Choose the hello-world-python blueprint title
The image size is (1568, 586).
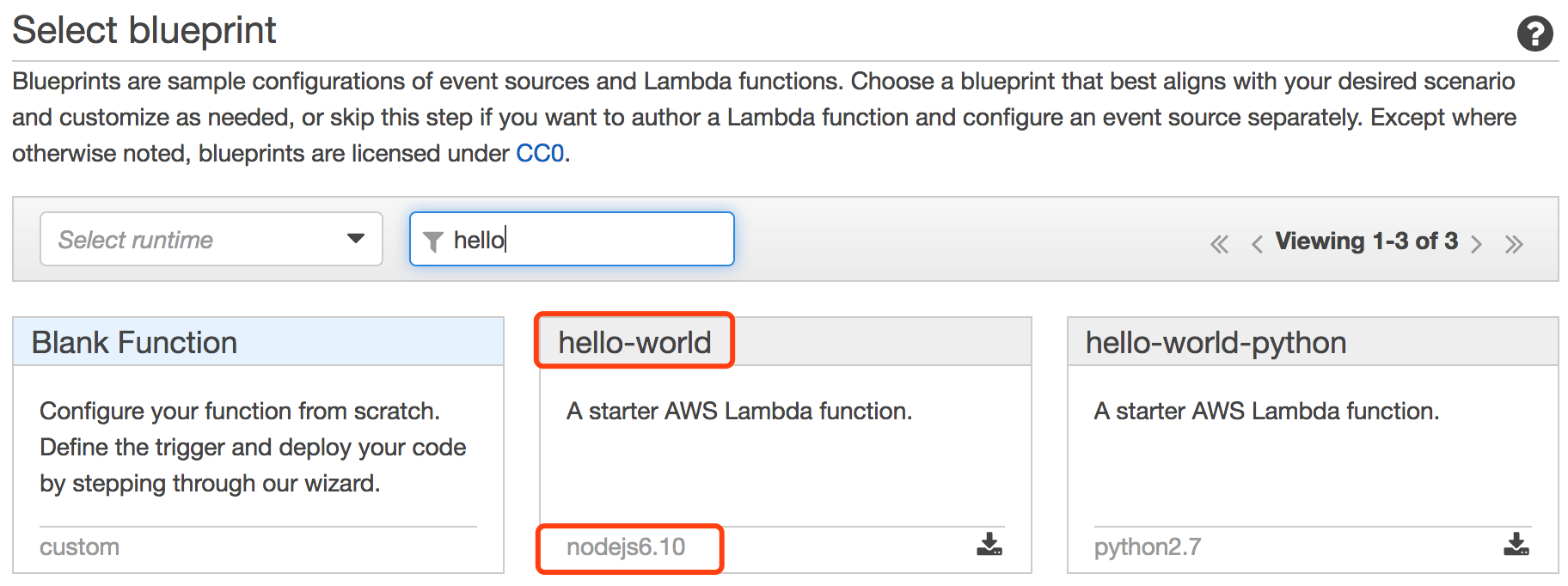tap(1216, 343)
